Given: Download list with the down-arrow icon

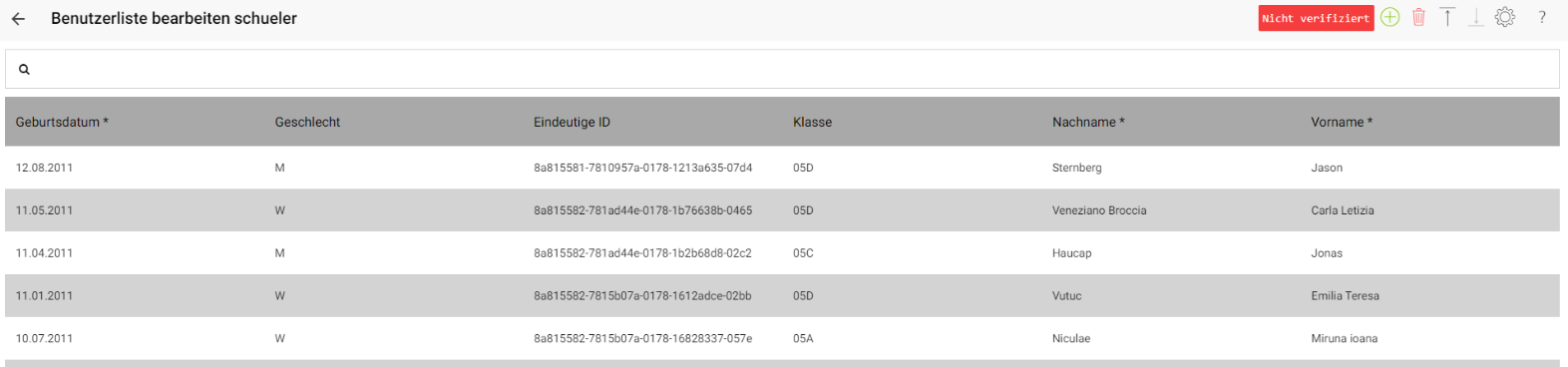Looking at the screenshot, I should pos(1476,17).
